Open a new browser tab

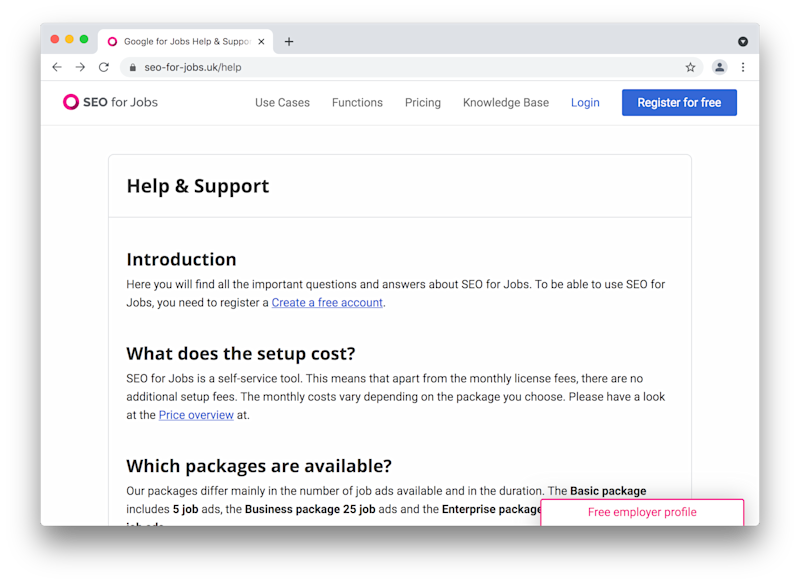(289, 41)
